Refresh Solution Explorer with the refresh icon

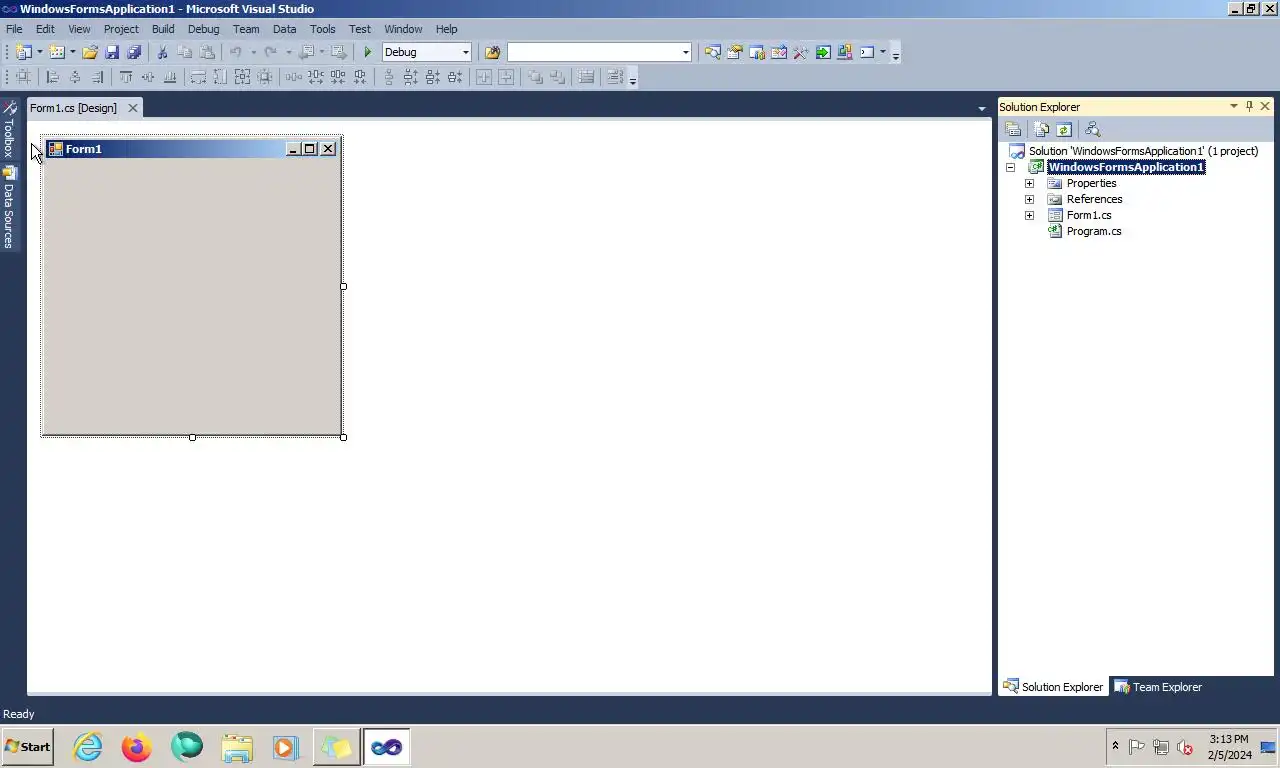(x=1064, y=129)
